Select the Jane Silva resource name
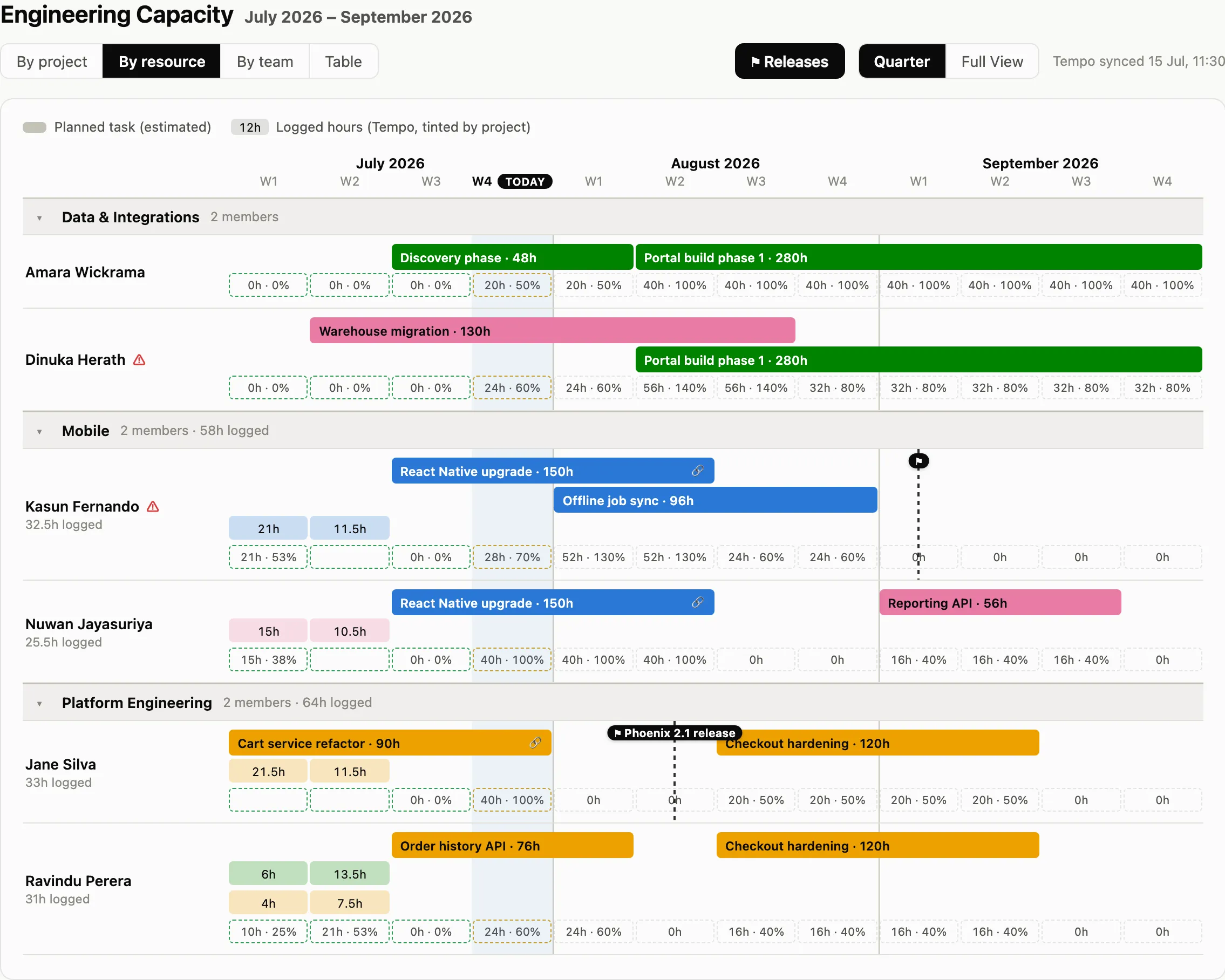1225x980 pixels. [60, 764]
